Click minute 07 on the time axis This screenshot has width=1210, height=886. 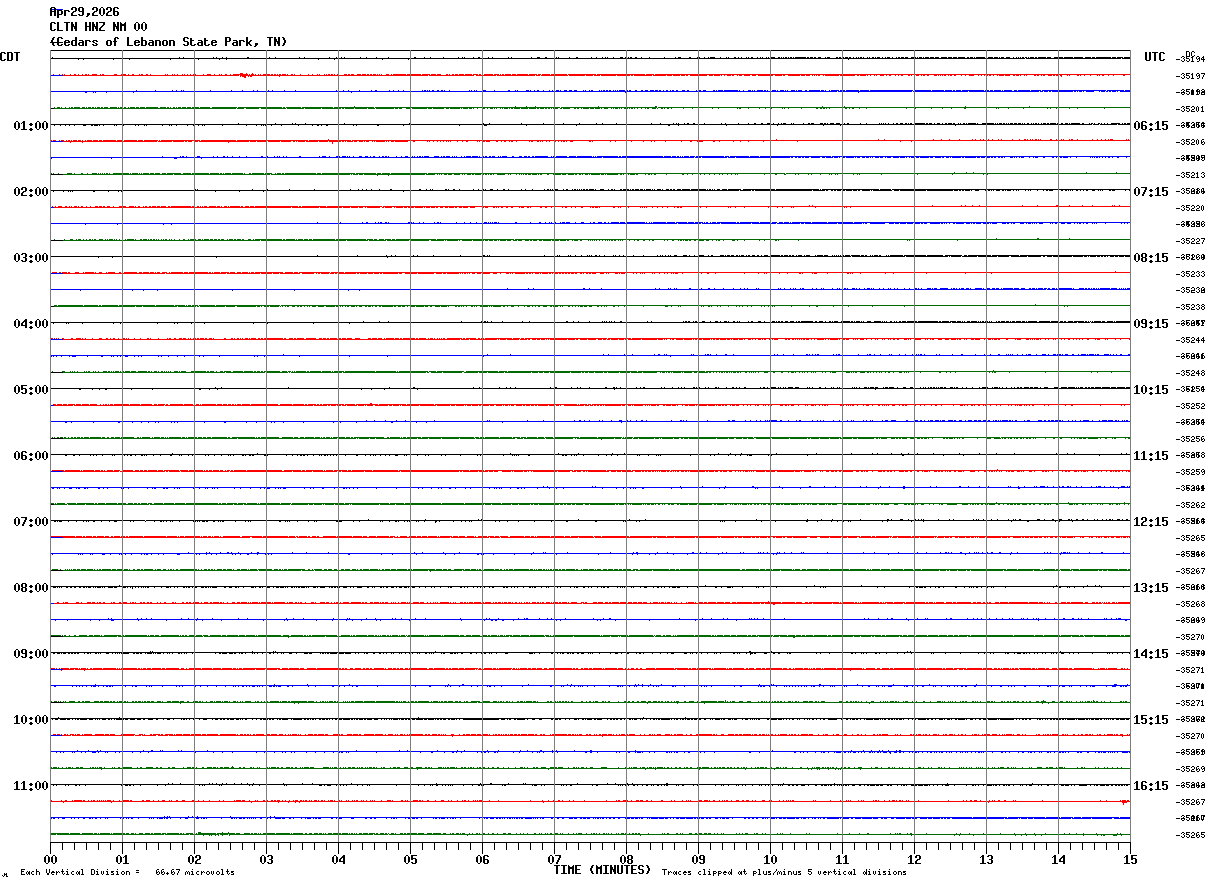tap(554, 858)
